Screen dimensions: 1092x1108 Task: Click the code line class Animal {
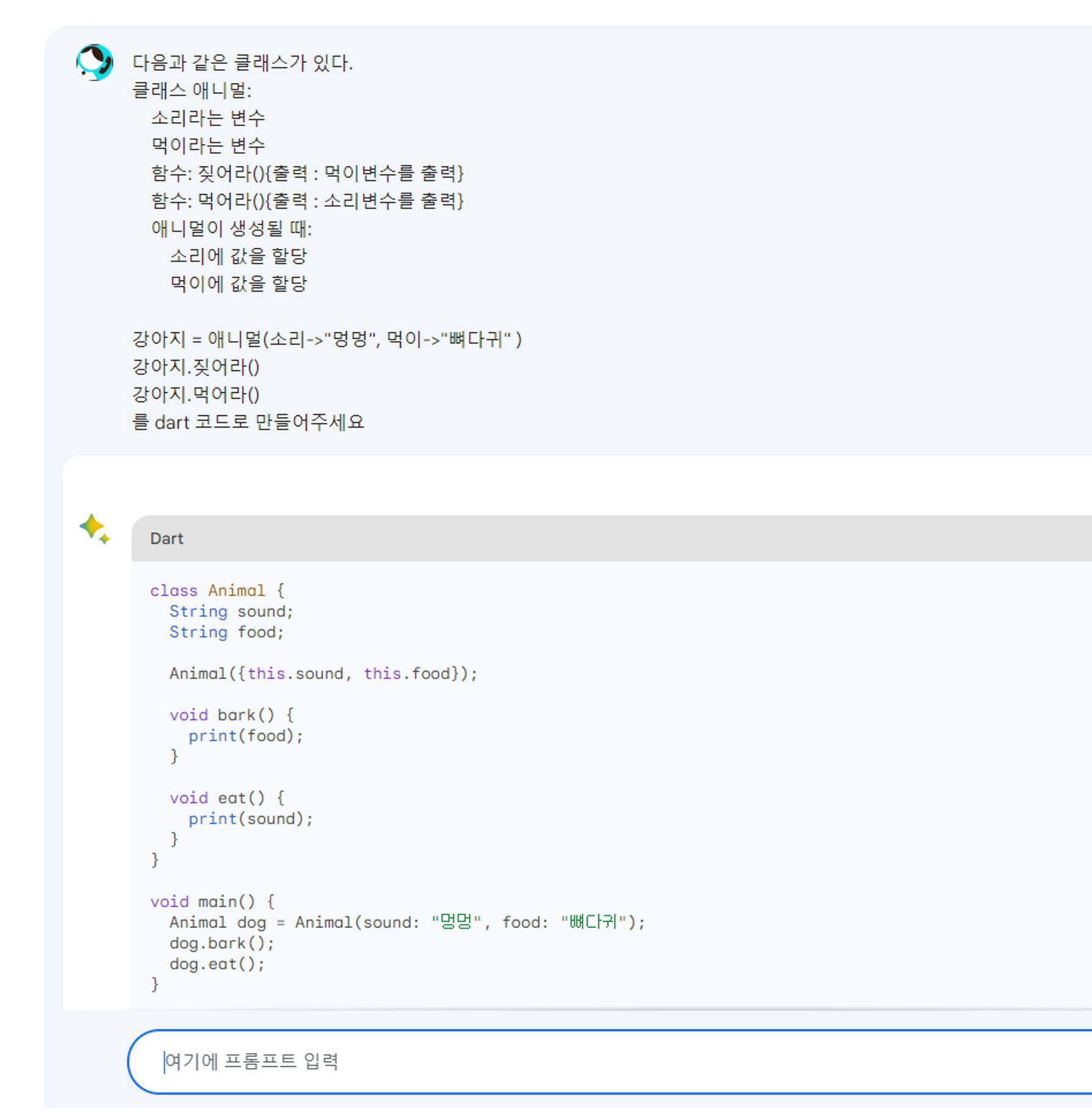pos(217,591)
